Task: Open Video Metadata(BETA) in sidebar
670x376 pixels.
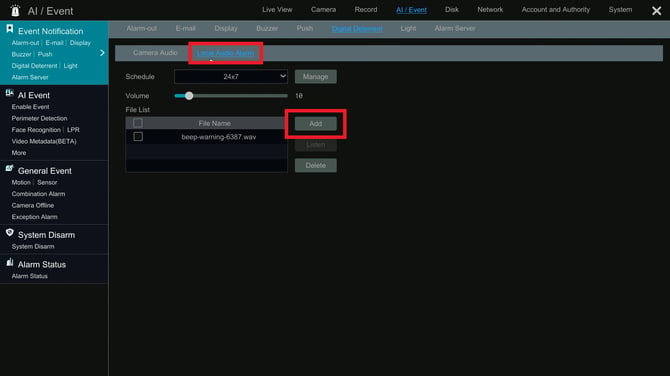Action: pos(44,141)
